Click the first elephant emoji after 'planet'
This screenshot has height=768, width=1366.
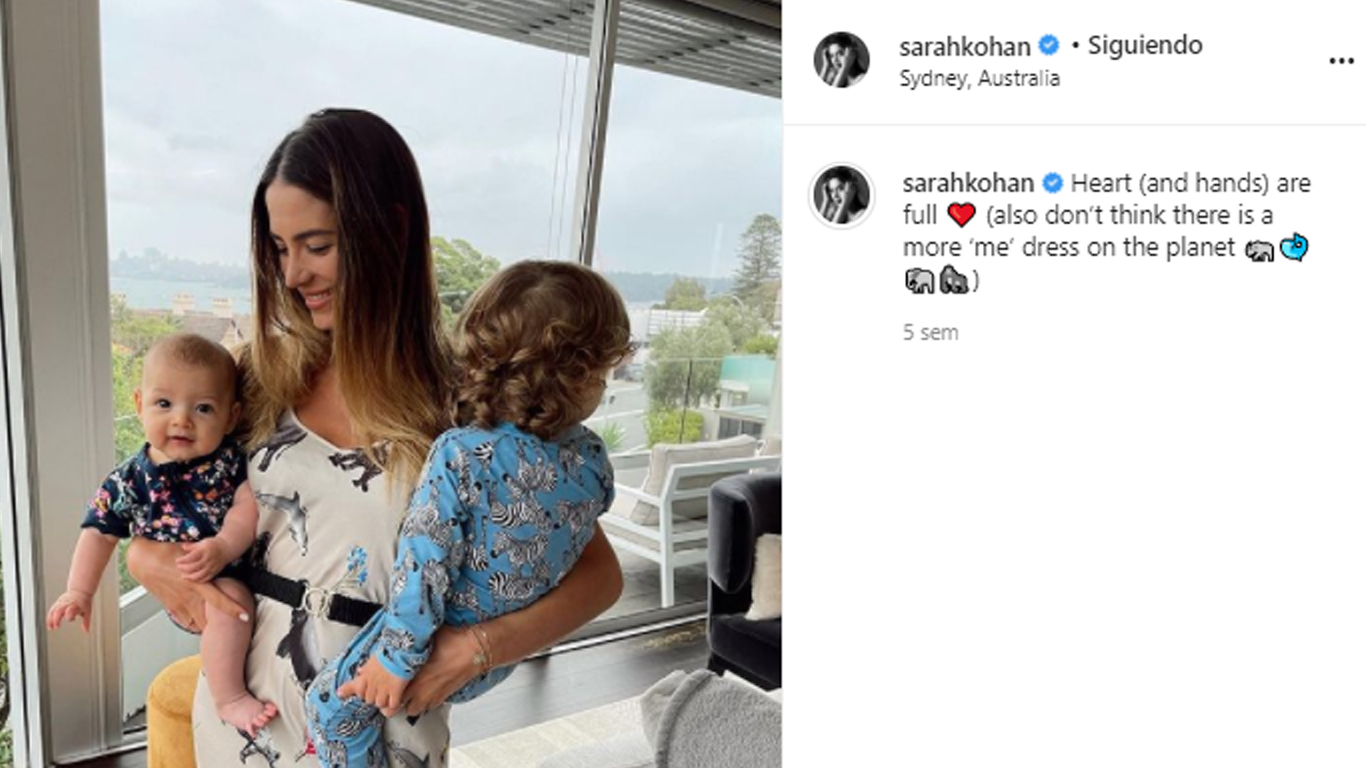click(x=1260, y=249)
